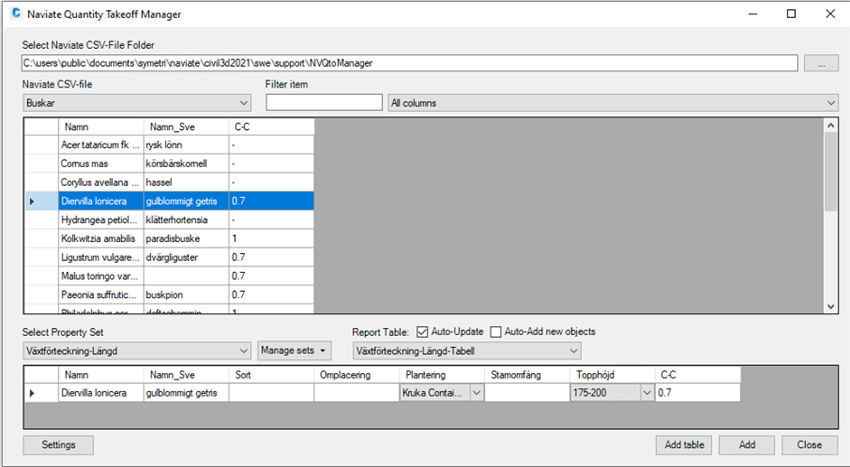The image size is (850, 467).
Task: Click the Naviate app icon in title bar
Action: click(16, 13)
